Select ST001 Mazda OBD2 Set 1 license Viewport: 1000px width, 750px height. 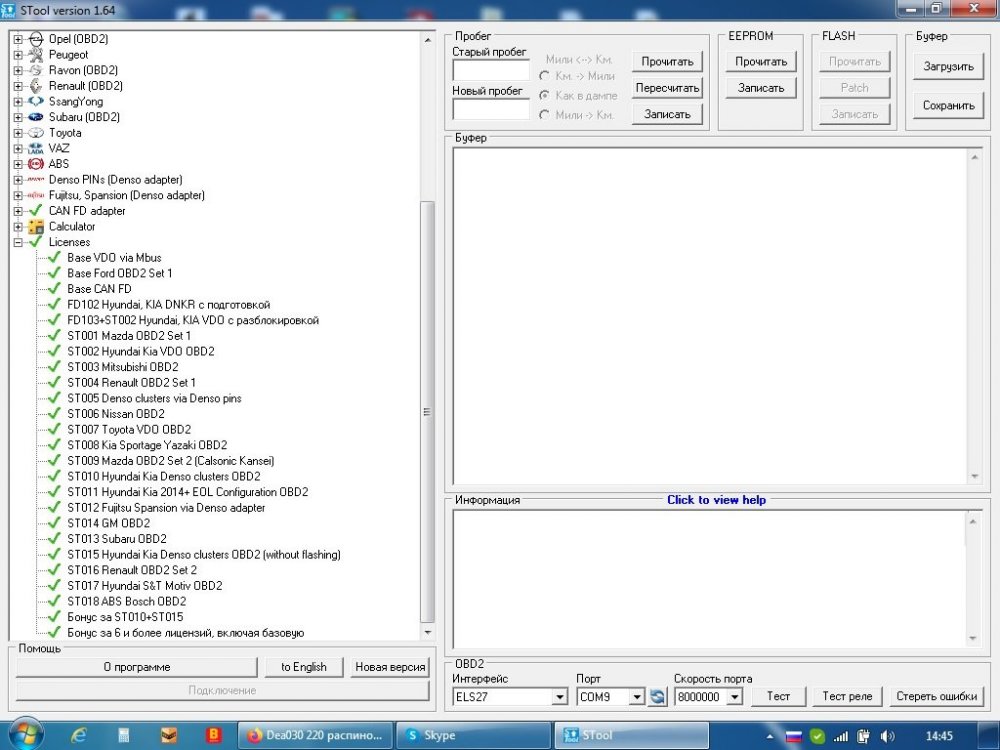(129, 335)
